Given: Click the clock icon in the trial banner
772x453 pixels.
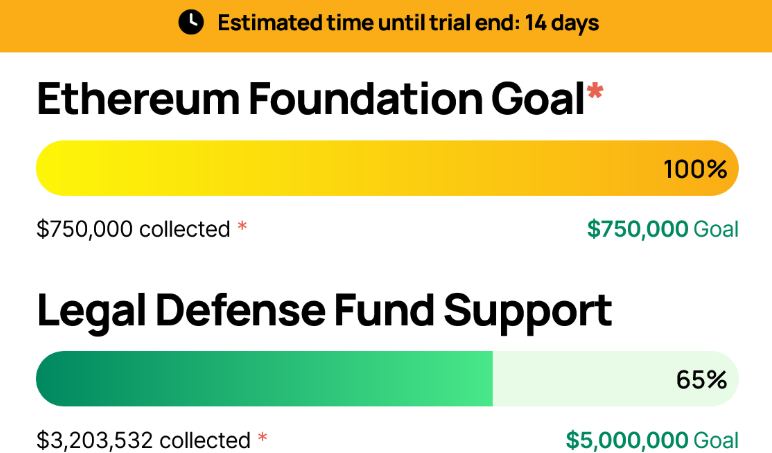Looking at the screenshot, I should click(x=191, y=22).
